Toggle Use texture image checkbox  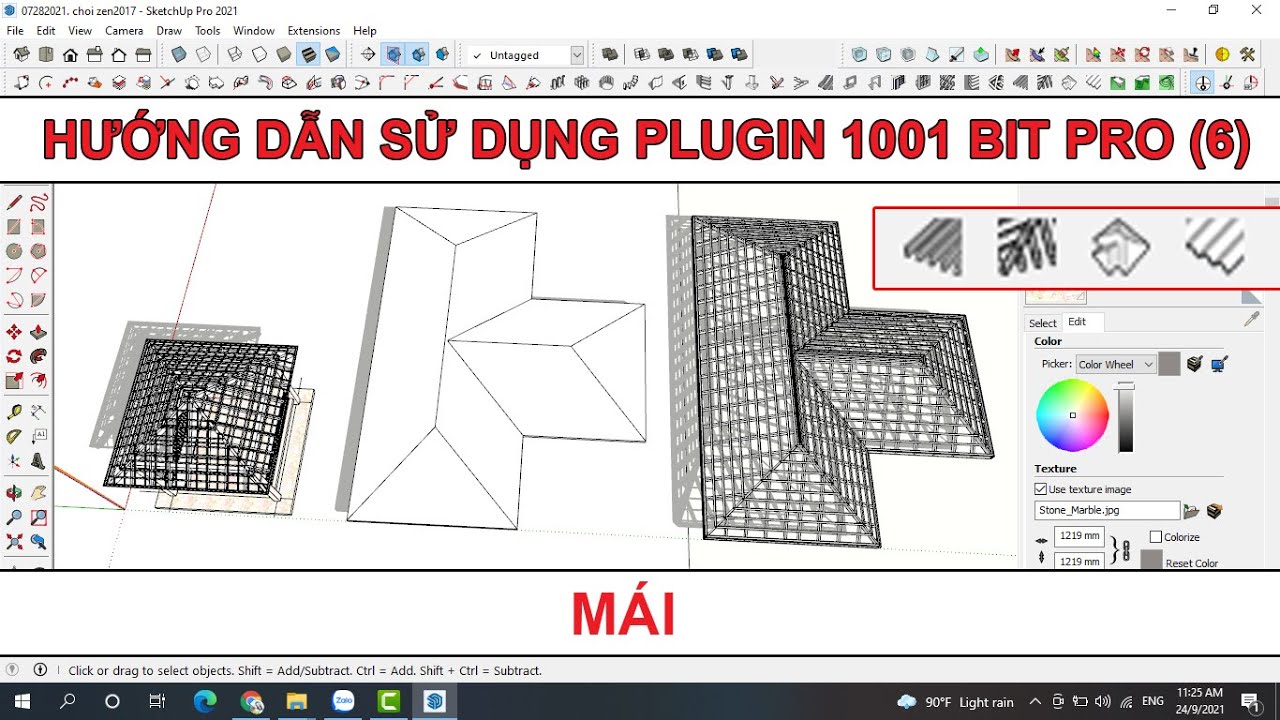pyautogui.click(x=1041, y=489)
